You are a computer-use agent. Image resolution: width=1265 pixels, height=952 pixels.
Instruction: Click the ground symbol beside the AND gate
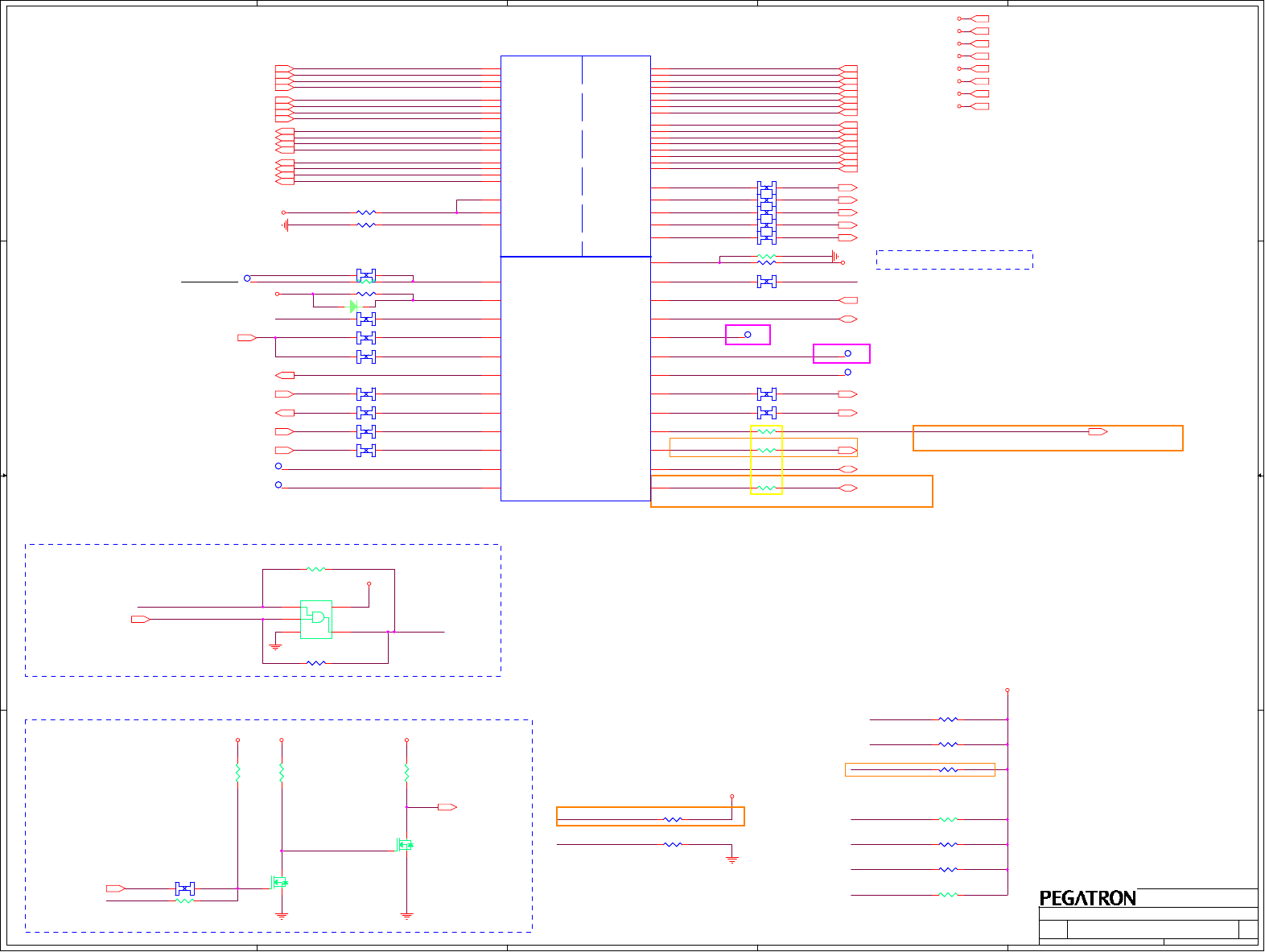275,645
